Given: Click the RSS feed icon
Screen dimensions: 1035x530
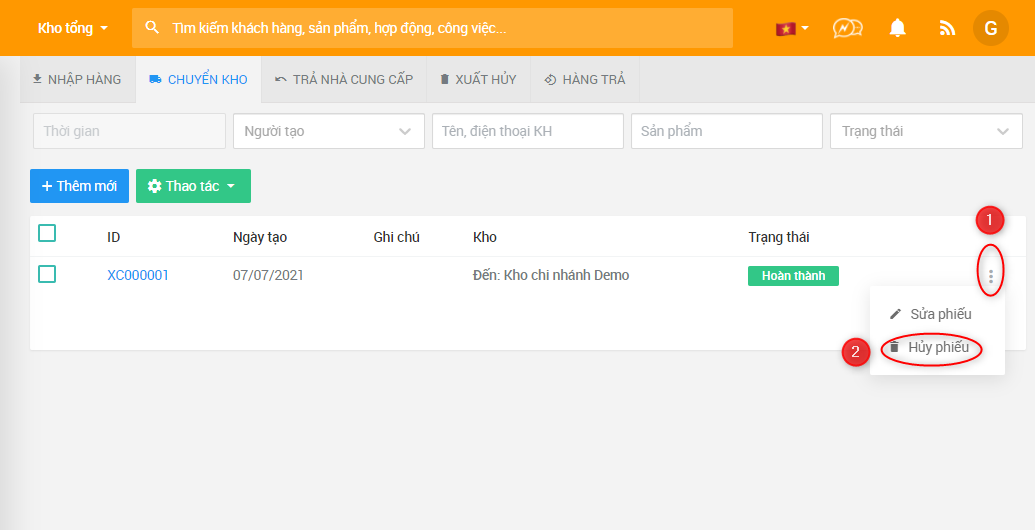Looking at the screenshot, I should pos(947,28).
